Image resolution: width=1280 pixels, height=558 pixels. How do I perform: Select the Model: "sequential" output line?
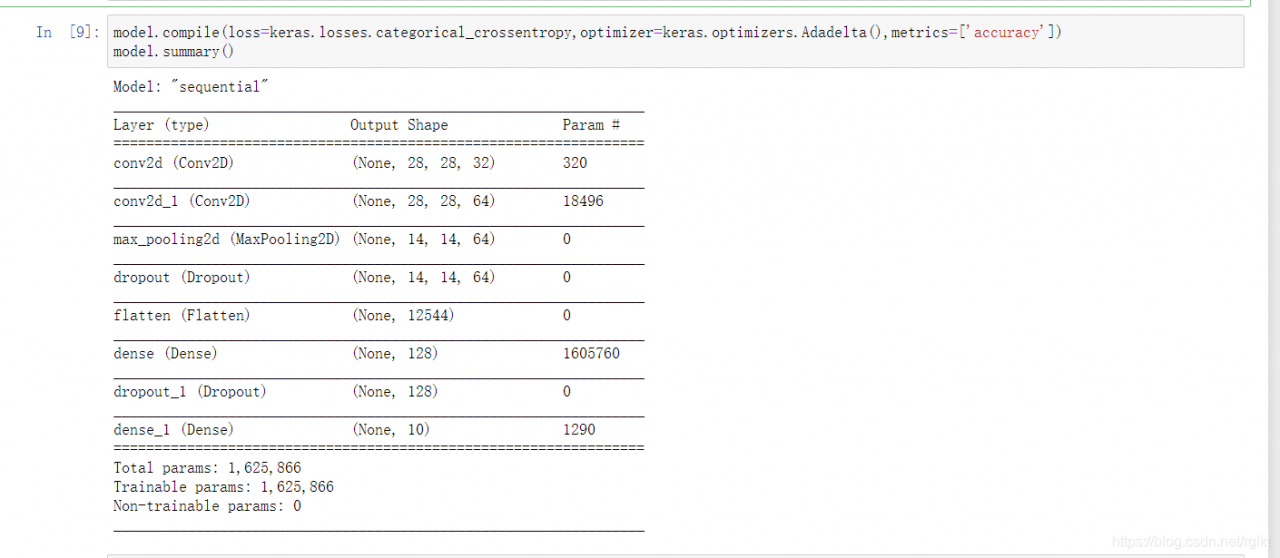click(x=192, y=87)
